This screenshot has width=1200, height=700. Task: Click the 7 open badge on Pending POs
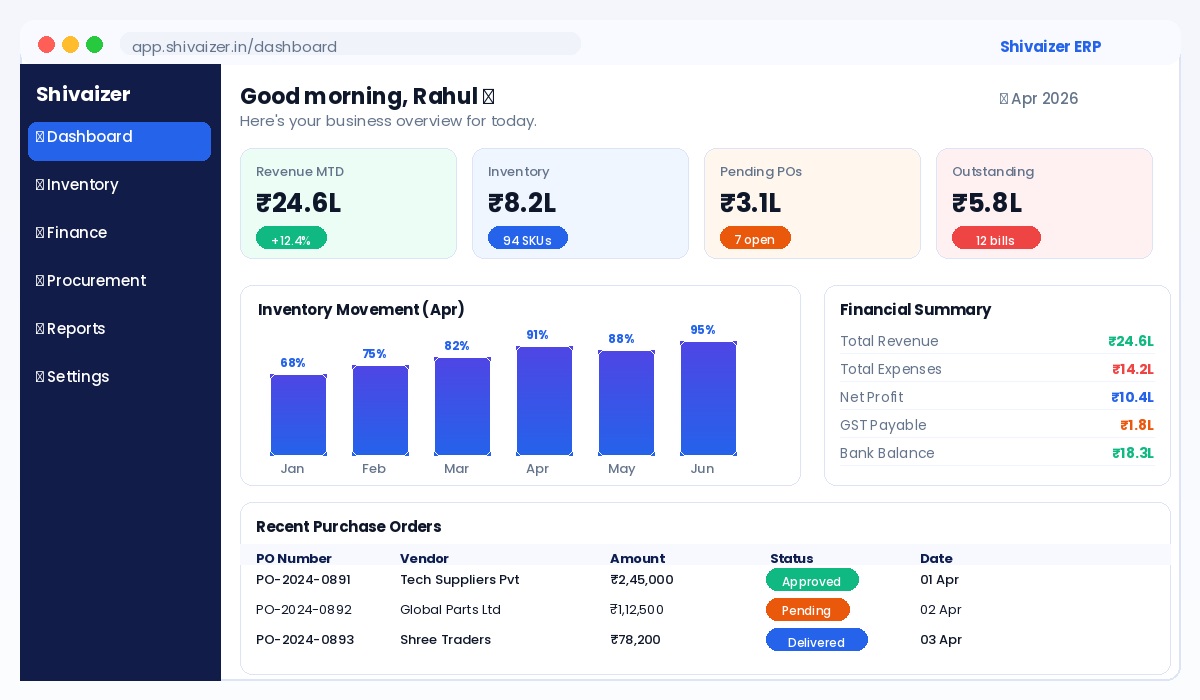coord(755,238)
